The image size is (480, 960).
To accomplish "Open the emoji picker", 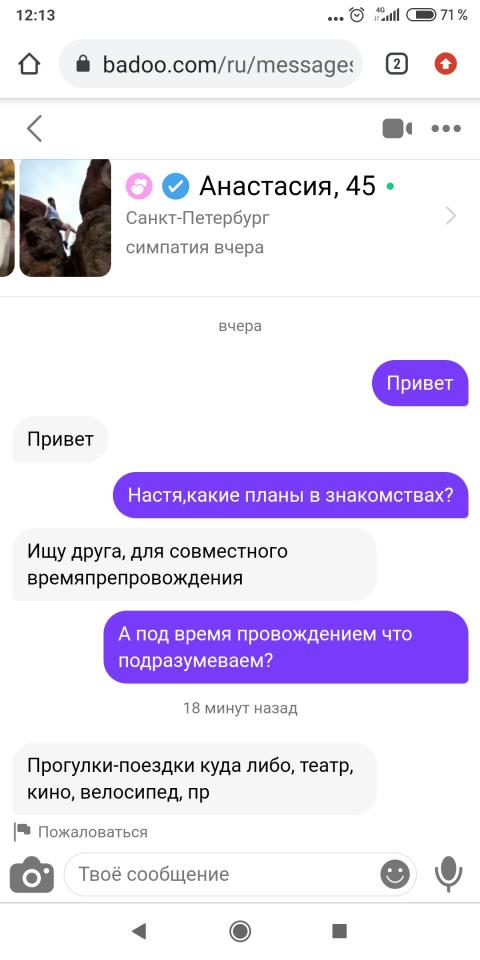I will tap(395, 874).
